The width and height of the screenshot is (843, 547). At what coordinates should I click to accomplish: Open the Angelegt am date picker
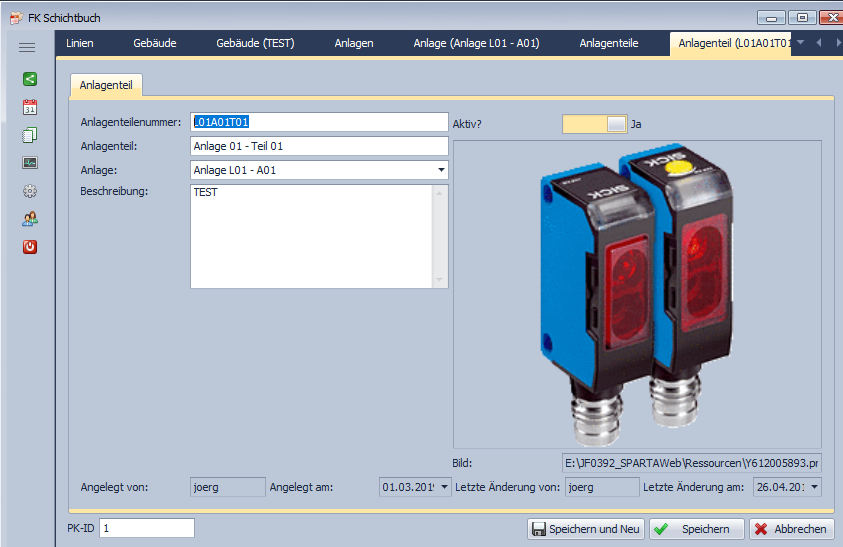click(x=444, y=487)
